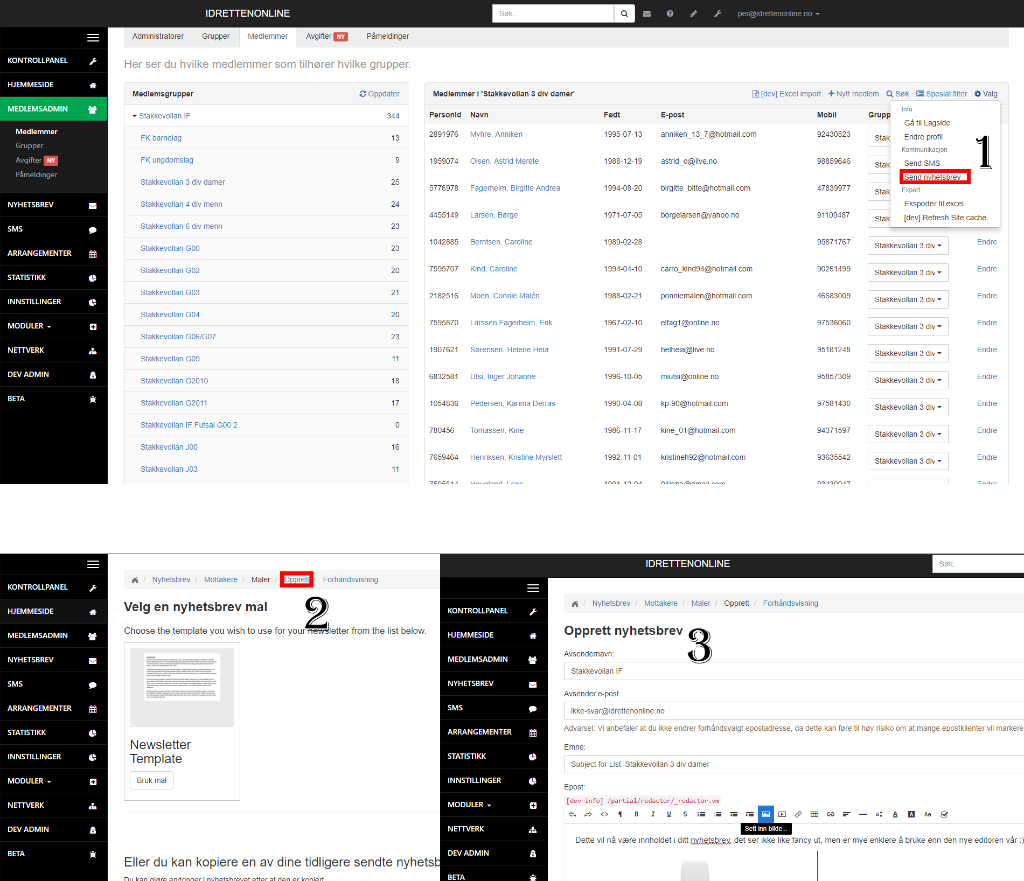Click the bold formatting icon in editor toolbar

click(637, 814)
